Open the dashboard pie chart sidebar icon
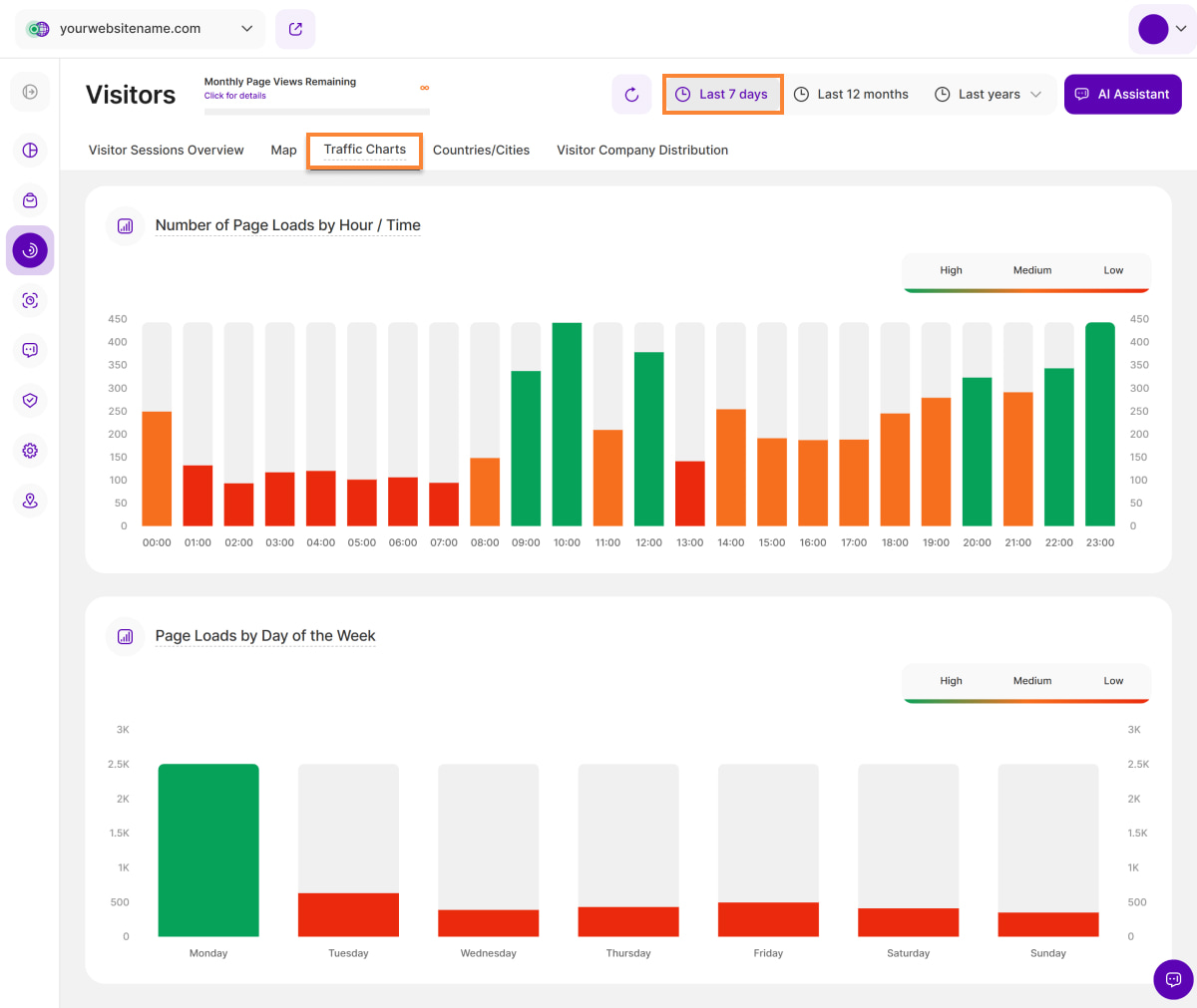 coord(30,151)
